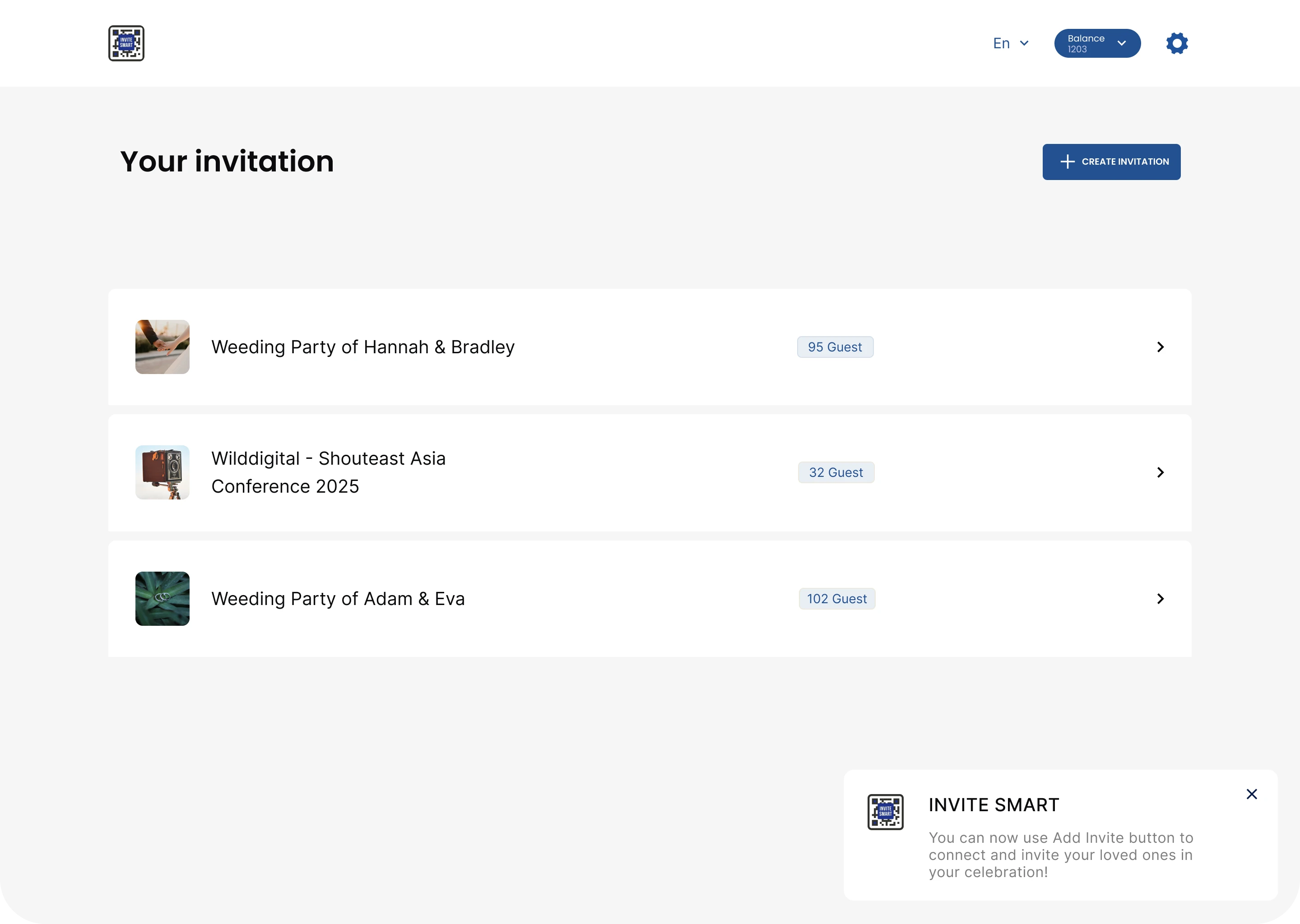Click the QR logo in notification popup
This screenshot has height=924, width=1300.
[885, 811]
